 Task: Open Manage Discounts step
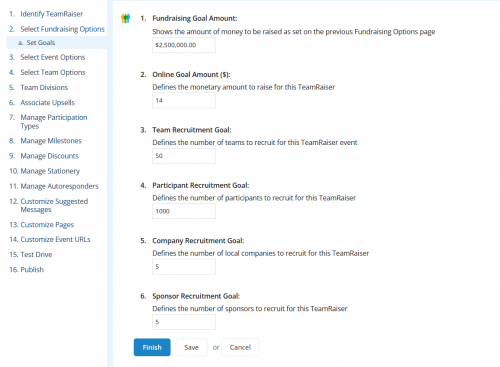49,156
